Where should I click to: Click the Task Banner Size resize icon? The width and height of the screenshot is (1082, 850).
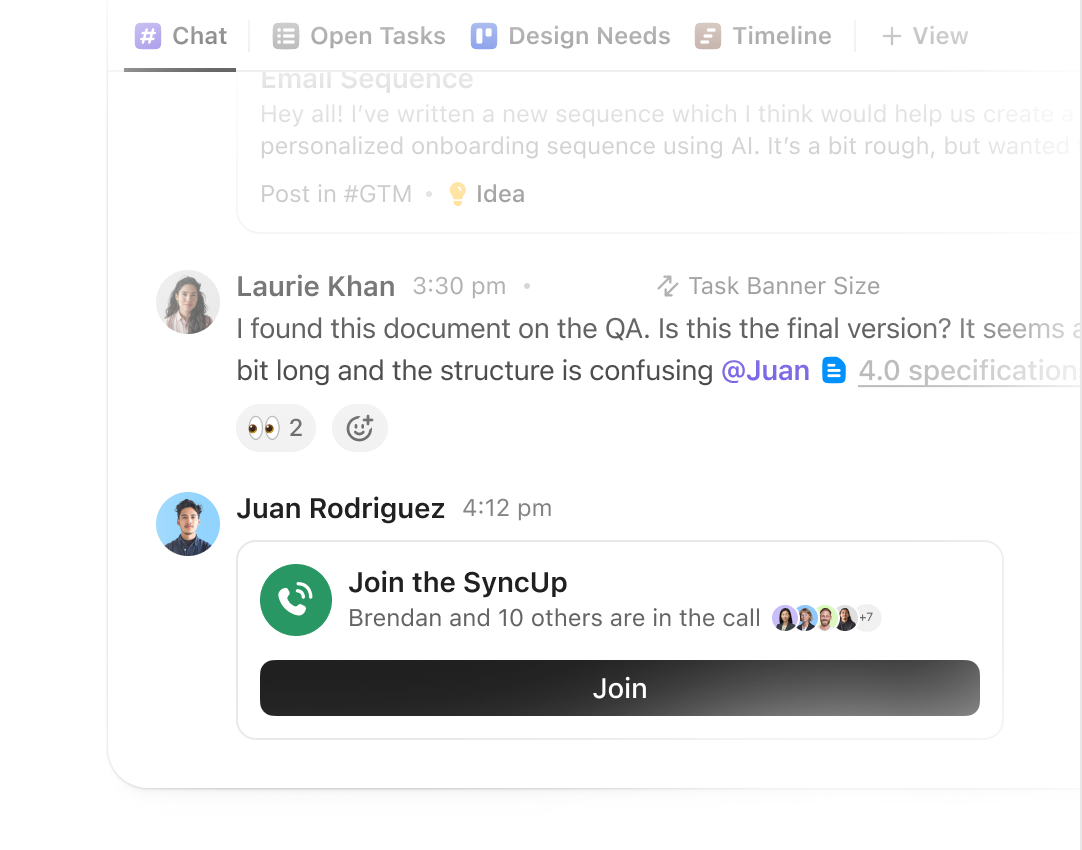tap(666, 286)
